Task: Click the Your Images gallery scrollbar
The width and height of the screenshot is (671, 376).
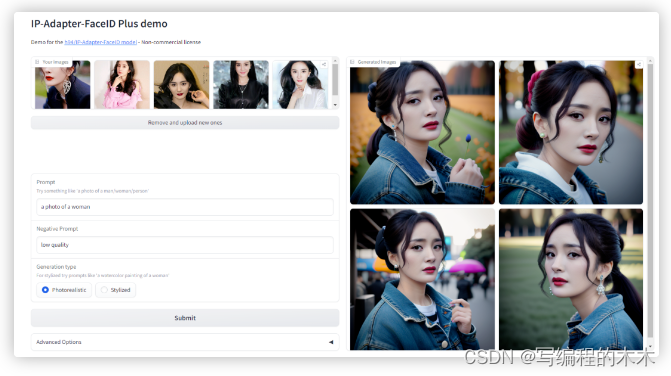Action: coord(335,80)
